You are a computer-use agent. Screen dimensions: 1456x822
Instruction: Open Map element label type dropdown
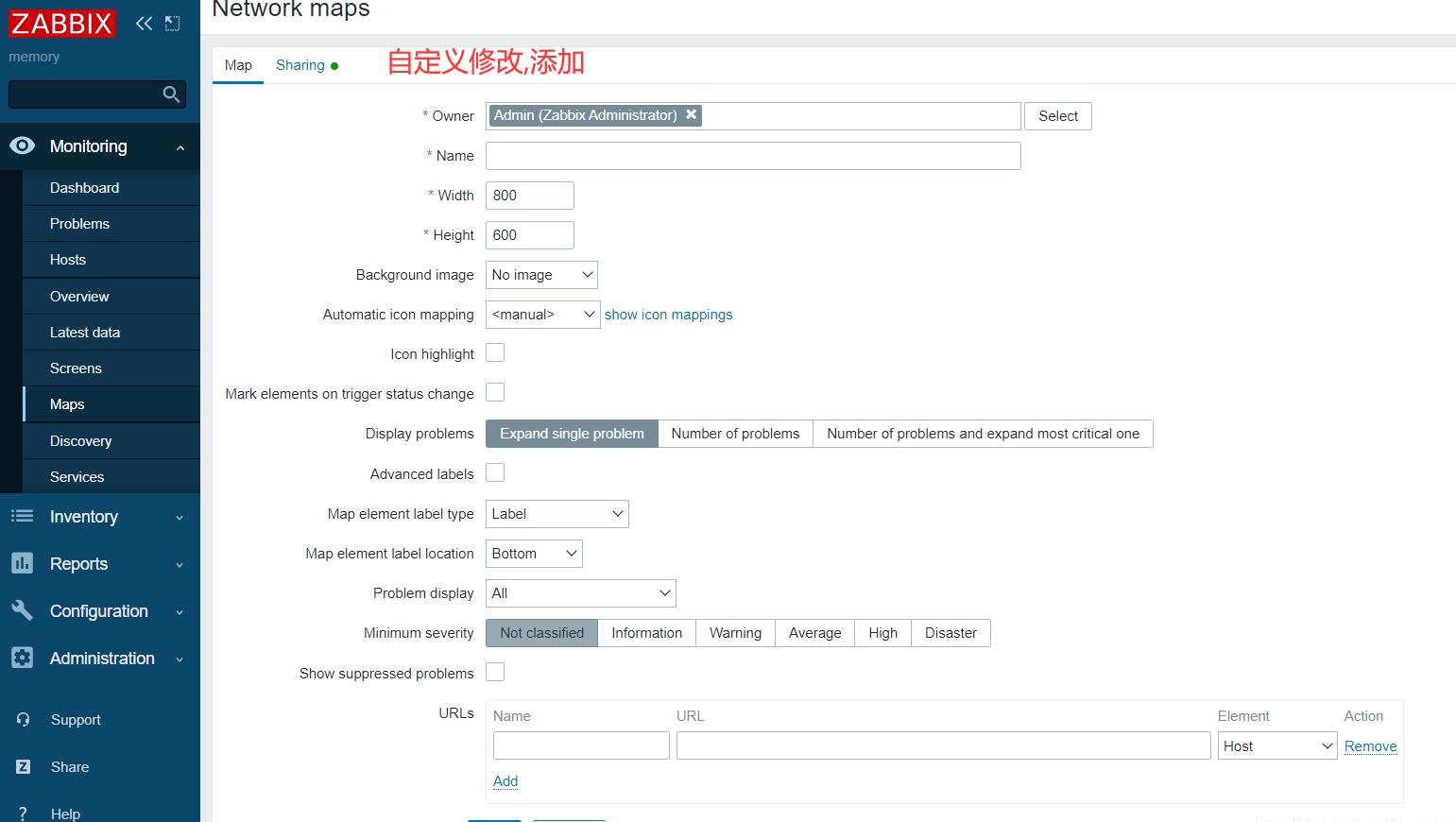click(x=557, y=514)
